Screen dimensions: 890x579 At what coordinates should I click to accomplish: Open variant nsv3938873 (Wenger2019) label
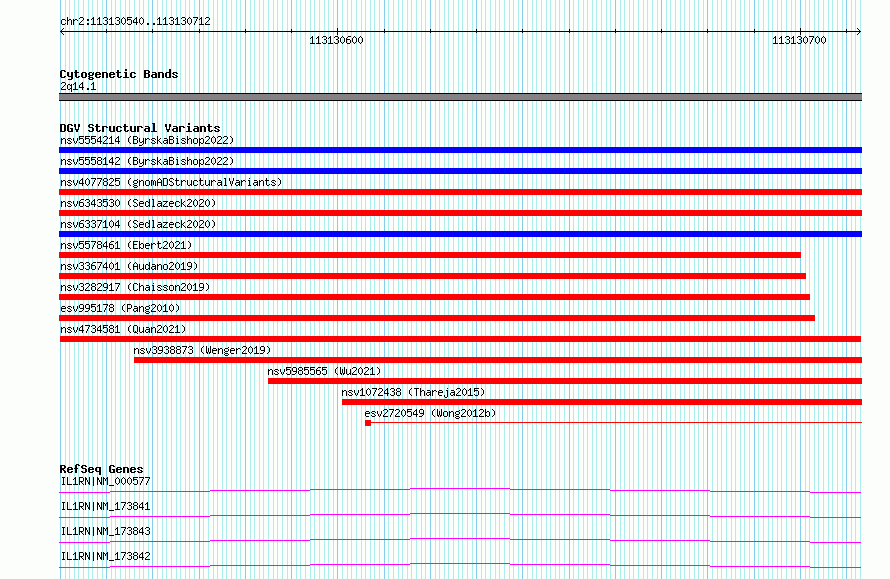pyautogui.click(x=202, y=350)
